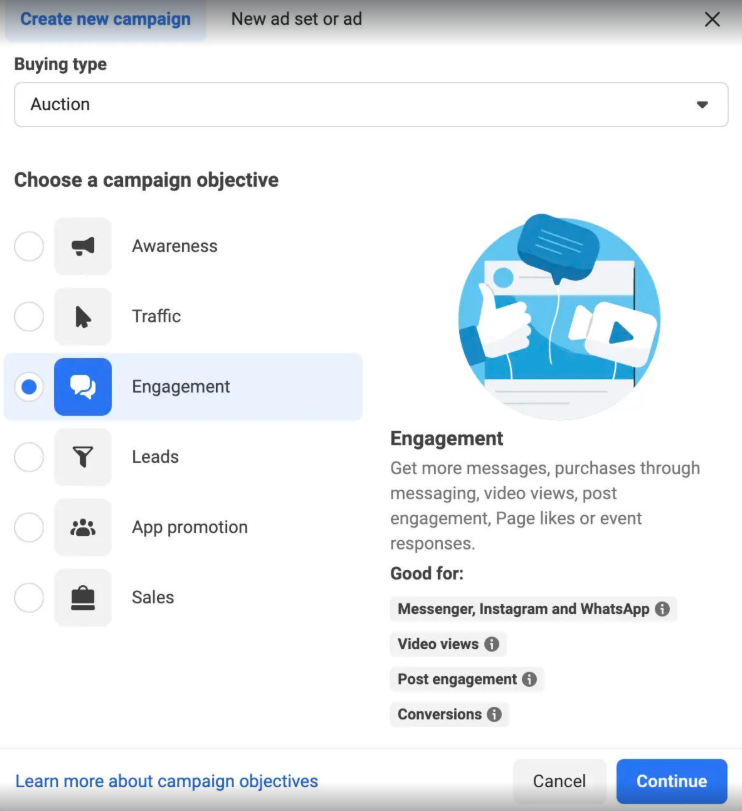The height and width of the screenshot is (811, 742).
Task: Close the campaign creation dialog
Action: coord(712,19)
